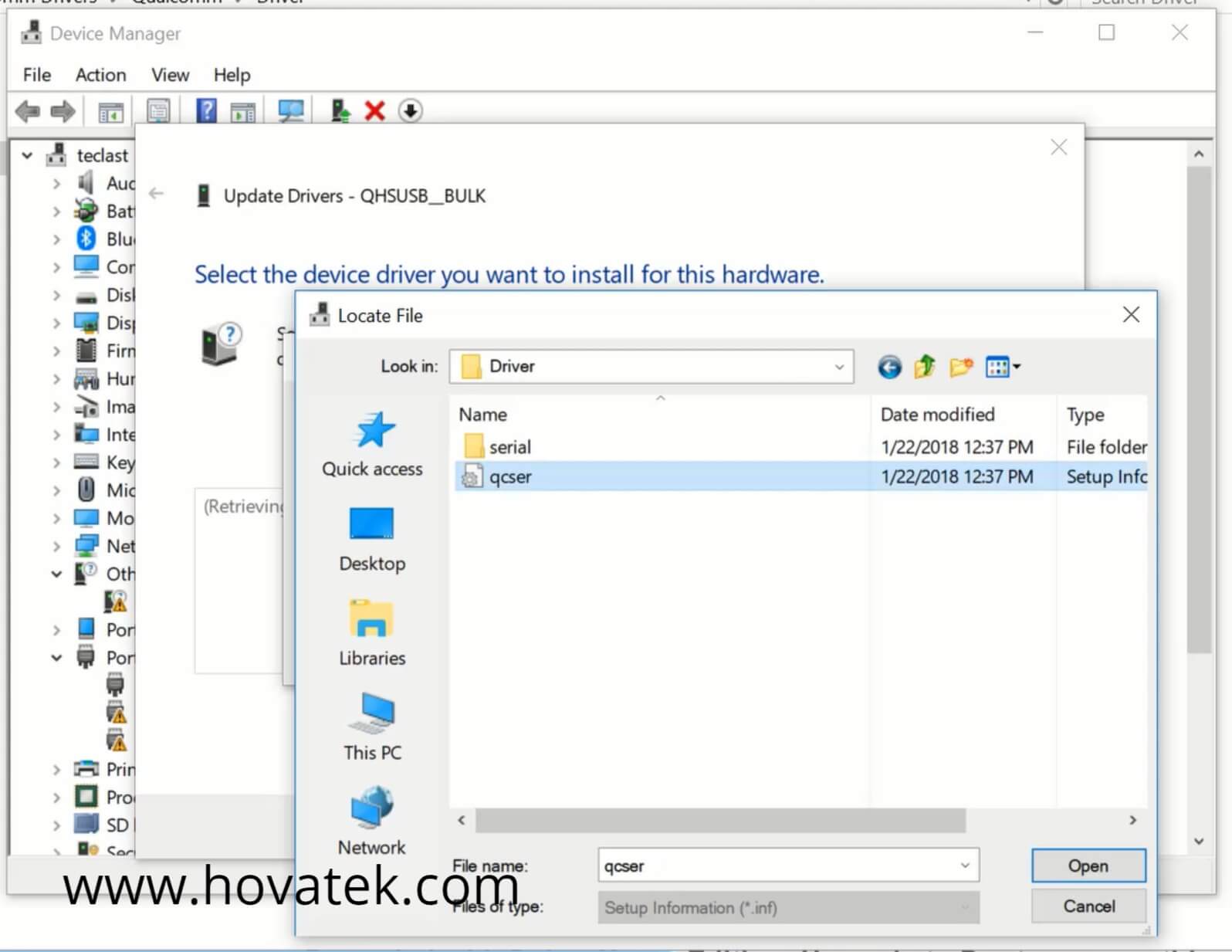The height and width of the screenshot is (952, 1232).
Task: Click the Forward arrow in Device Manager toolbar
Action: point(63,111)
